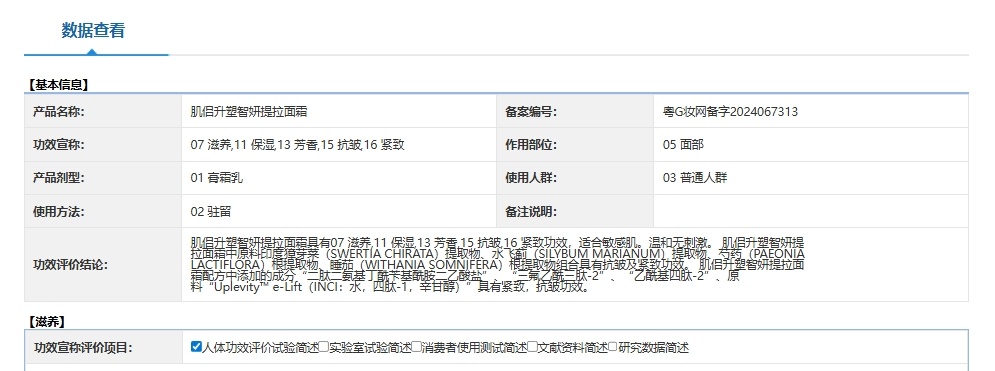Click the 01 膏霜乳 value
The height and width of the screenshot is (371, 995).
click(x=216, y=178)
